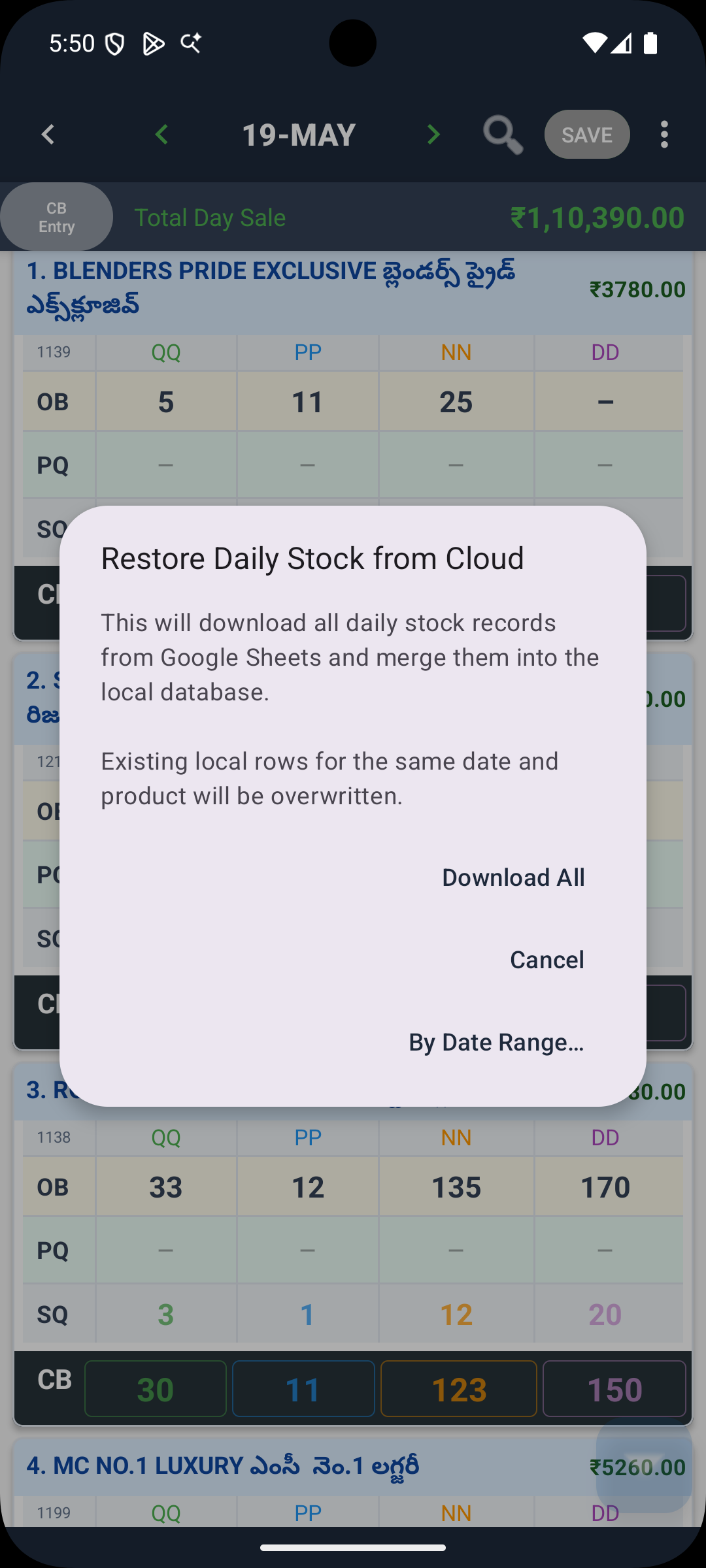Tap the floating button at bottom right
This screenshot has height=1568, width=706.
click(x=644, y=1465)
